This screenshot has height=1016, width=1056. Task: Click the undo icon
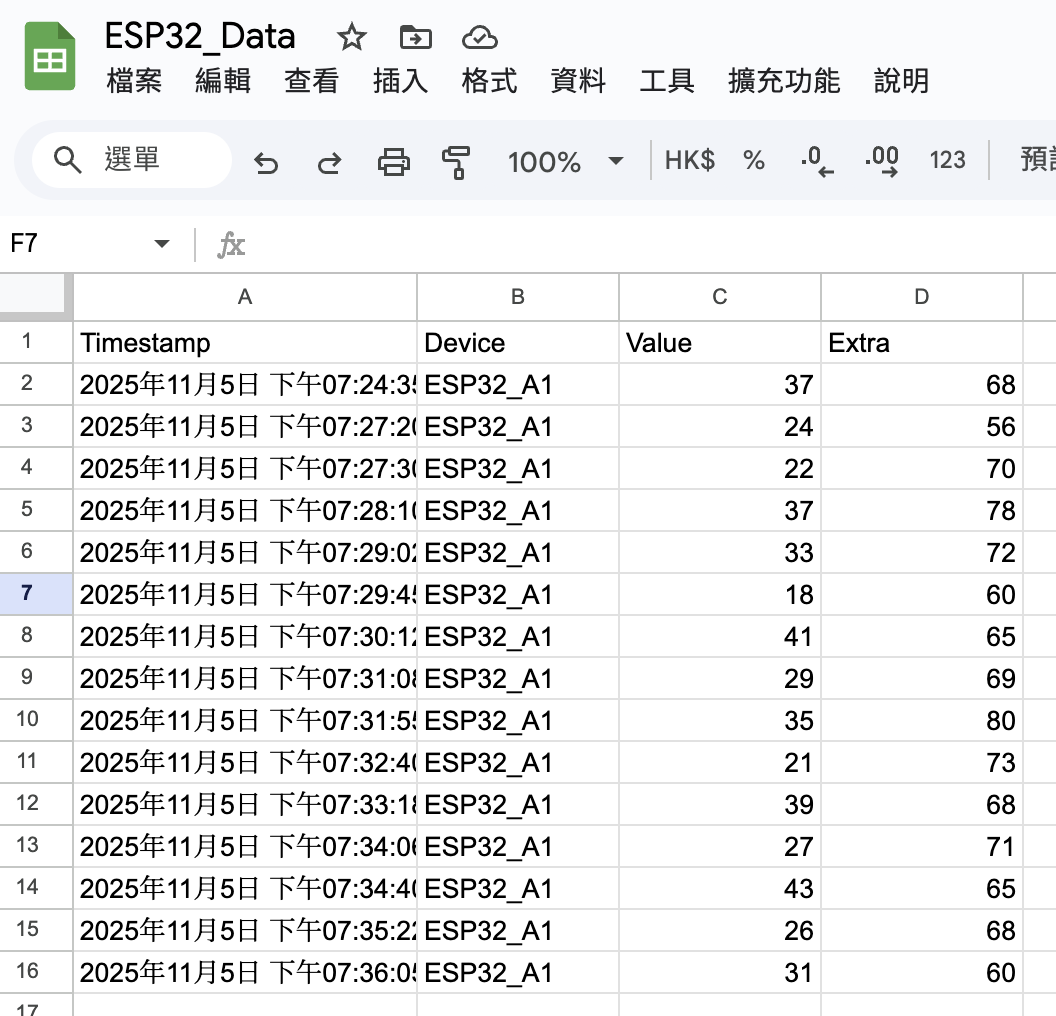point(266,161)
